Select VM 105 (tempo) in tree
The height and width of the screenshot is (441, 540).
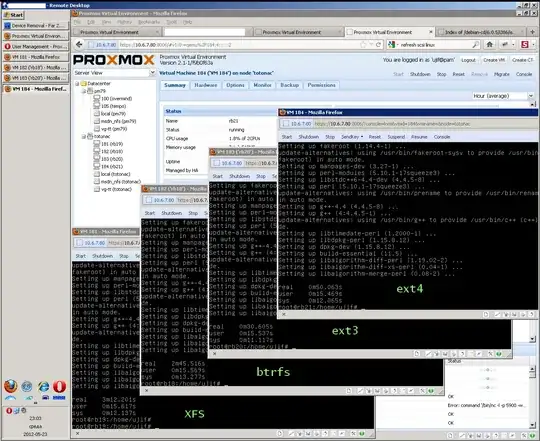110,106
